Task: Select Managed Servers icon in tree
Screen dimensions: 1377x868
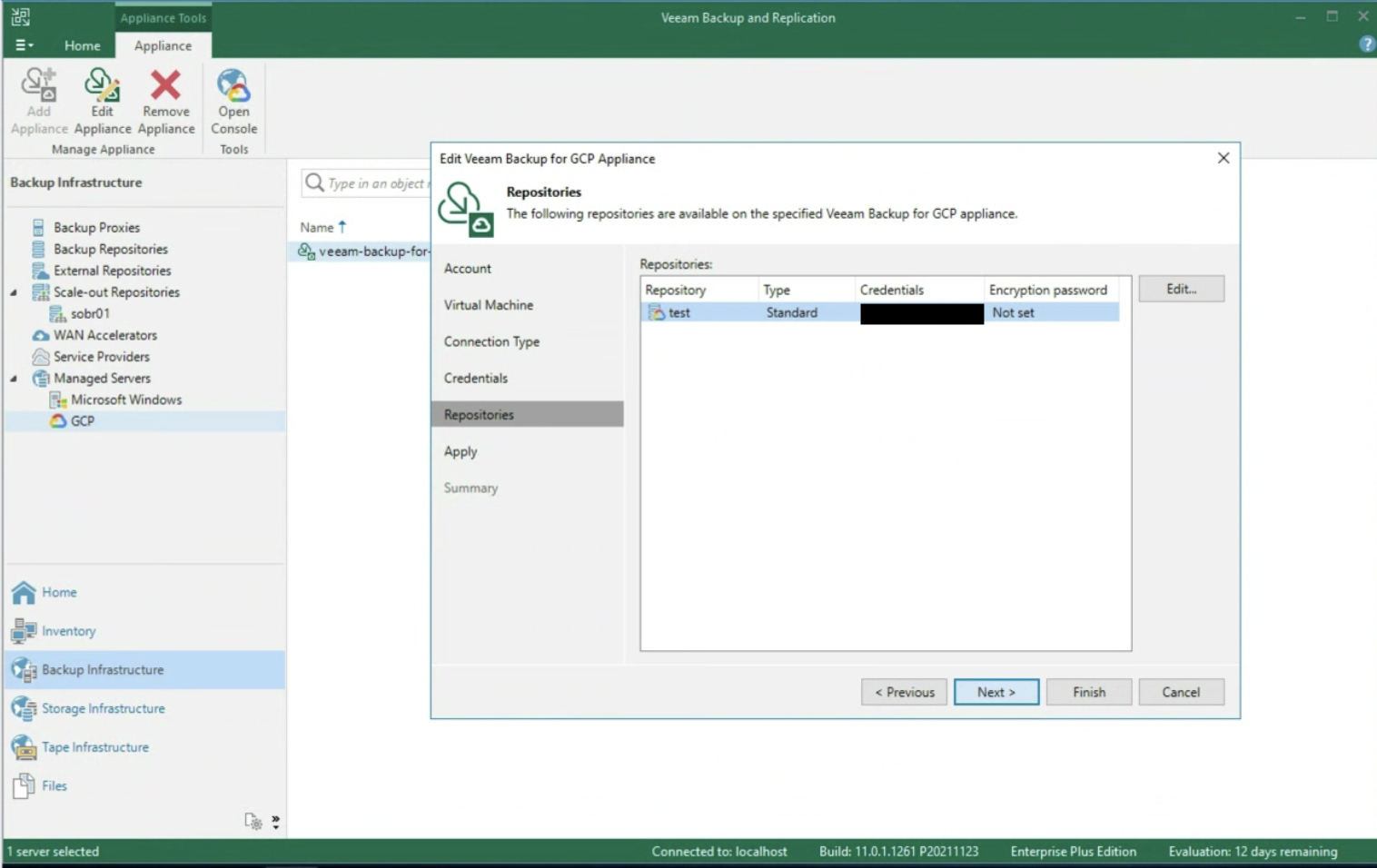Action: (x=40, y=379)
